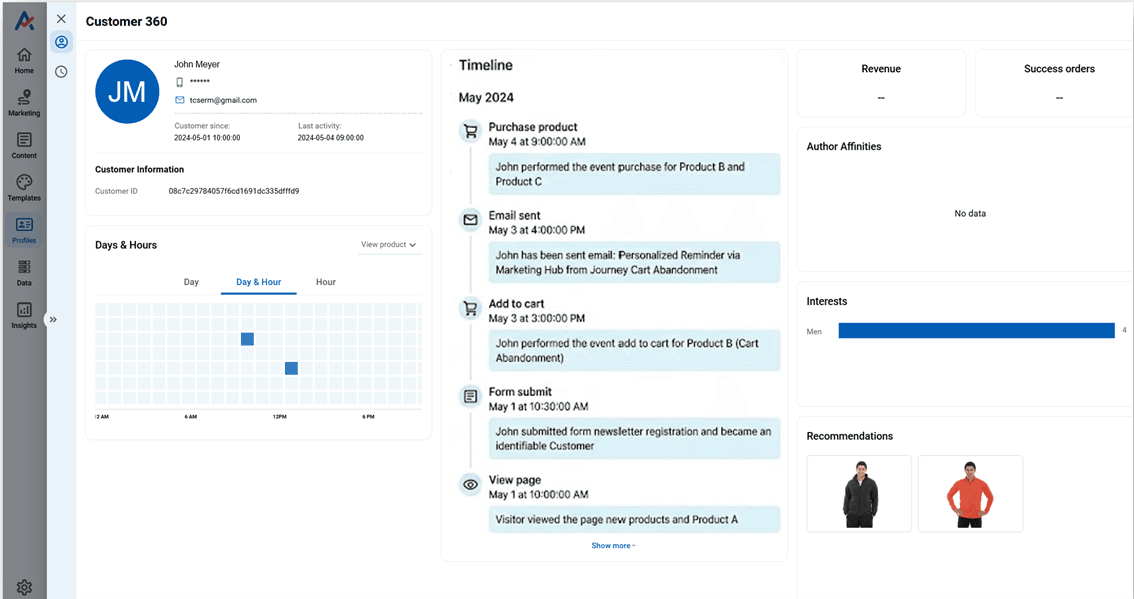This screenshot has width=1134, height=599.
Task: Expand timeline with Show more
Action: pos(613,546)
